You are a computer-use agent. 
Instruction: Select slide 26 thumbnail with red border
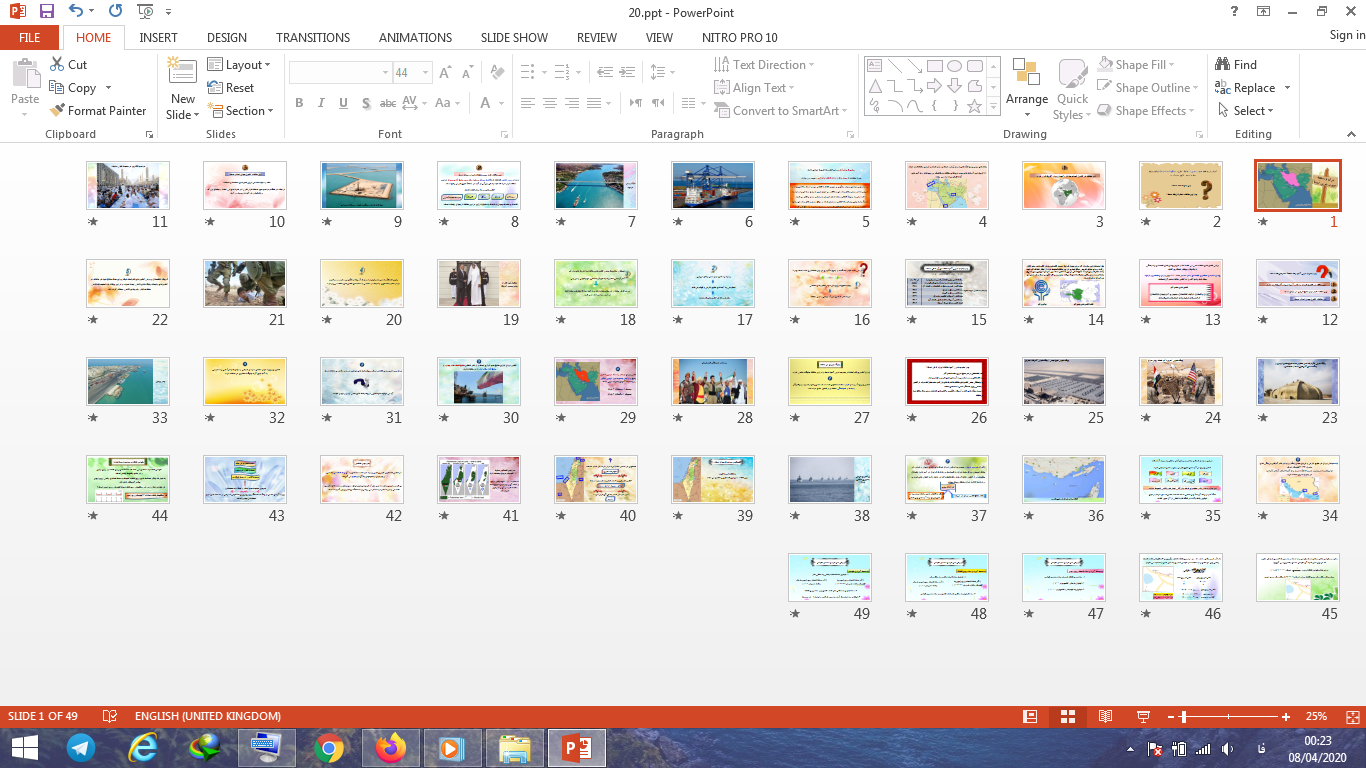[946, 382]
